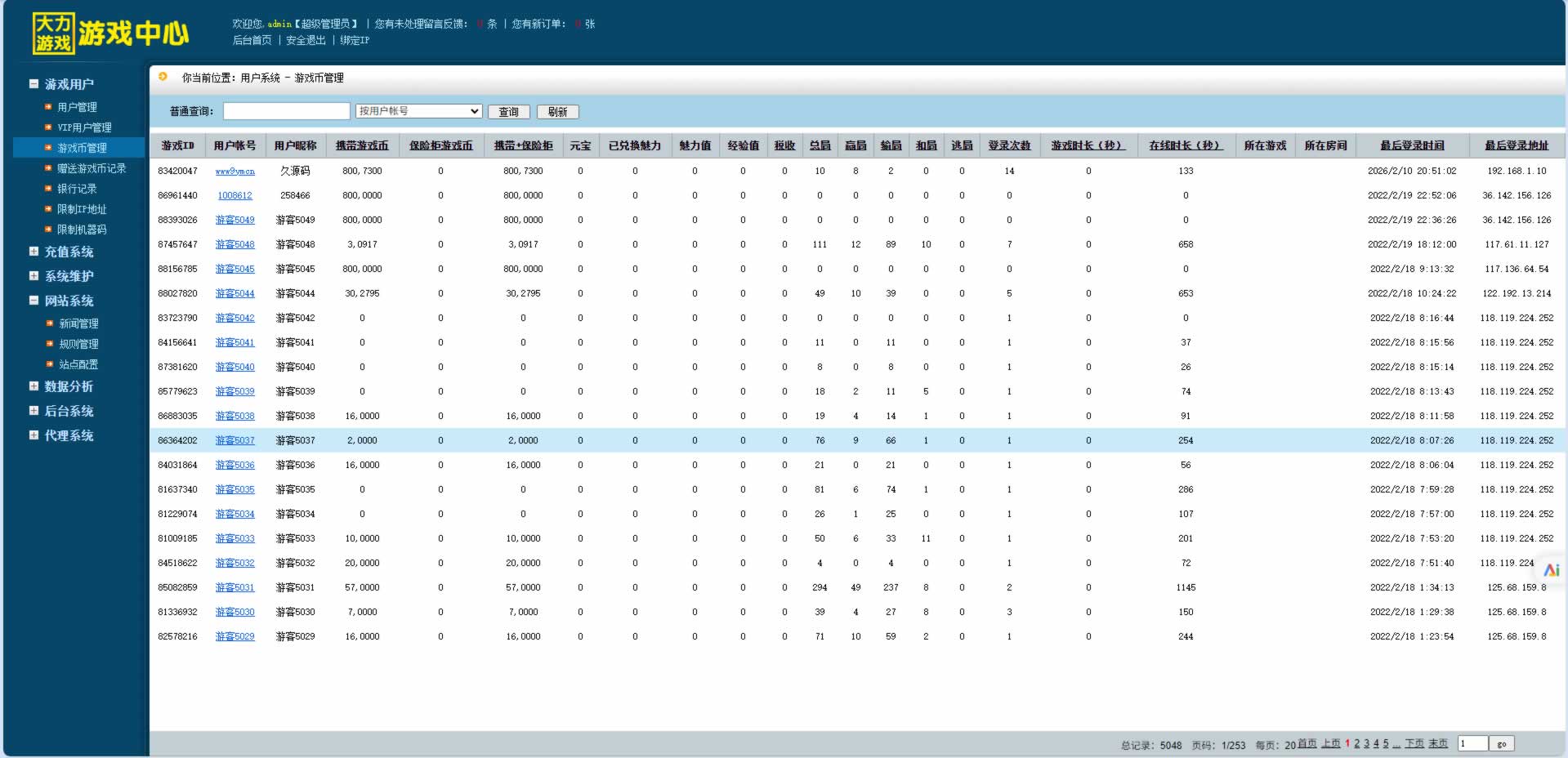
Task: Select 新闻管理 under 网站系统
Action: 78,323
